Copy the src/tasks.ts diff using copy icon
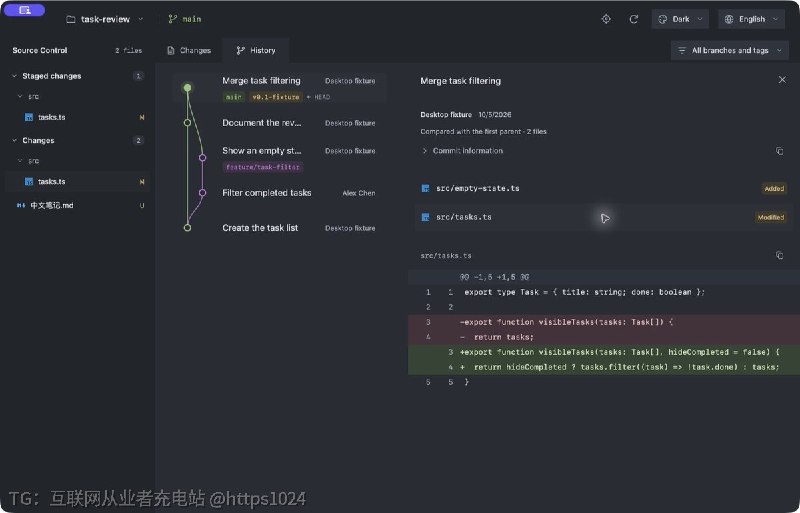The image size is (800, 513). (779, 255)
